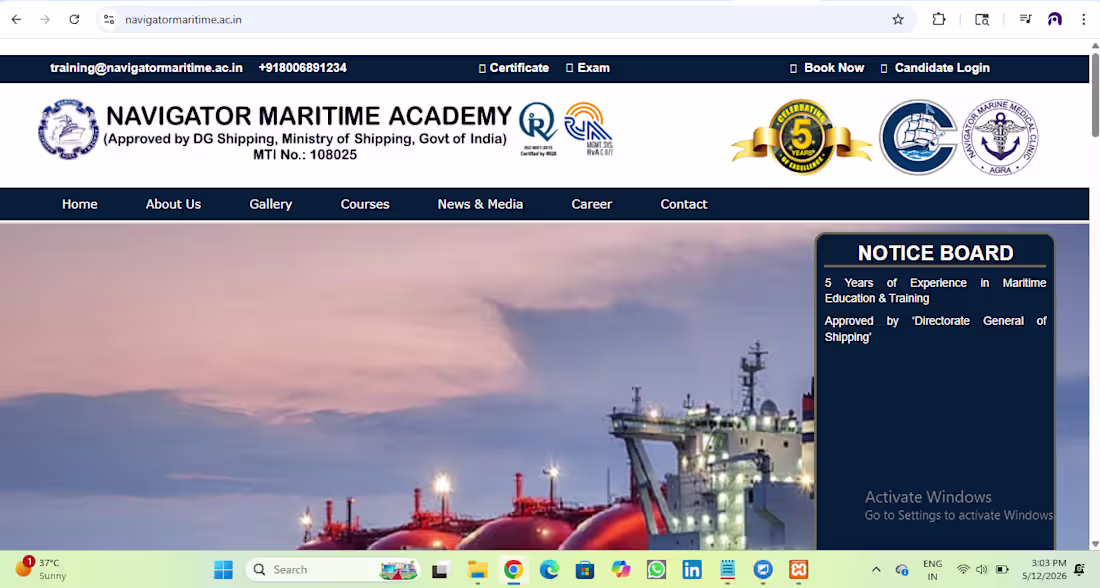
Task: Open Notepad from the taskbar
Action: pyautogui.click(x=727, y=570)
